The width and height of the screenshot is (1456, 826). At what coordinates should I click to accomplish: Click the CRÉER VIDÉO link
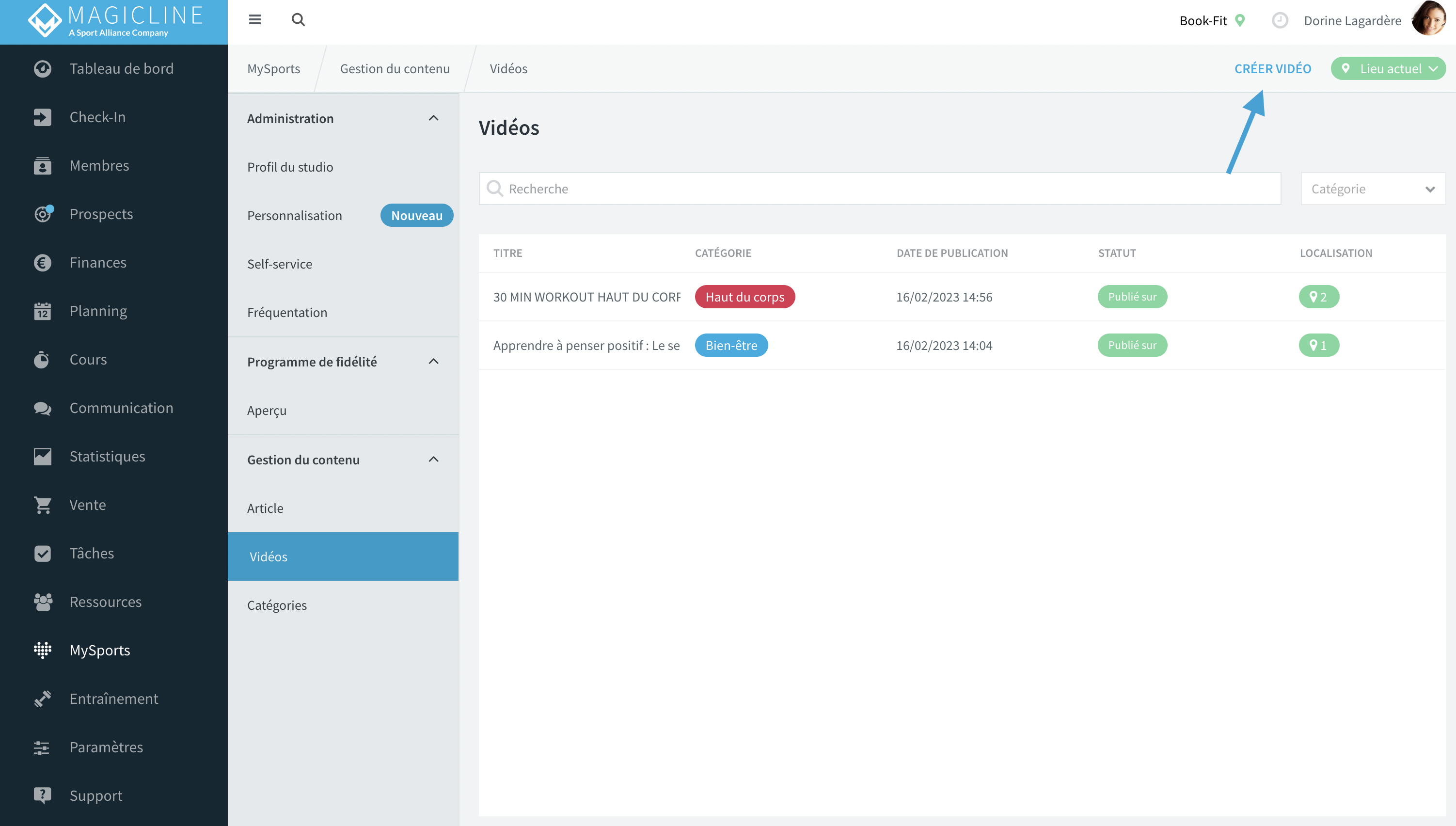click(1272, 69)
